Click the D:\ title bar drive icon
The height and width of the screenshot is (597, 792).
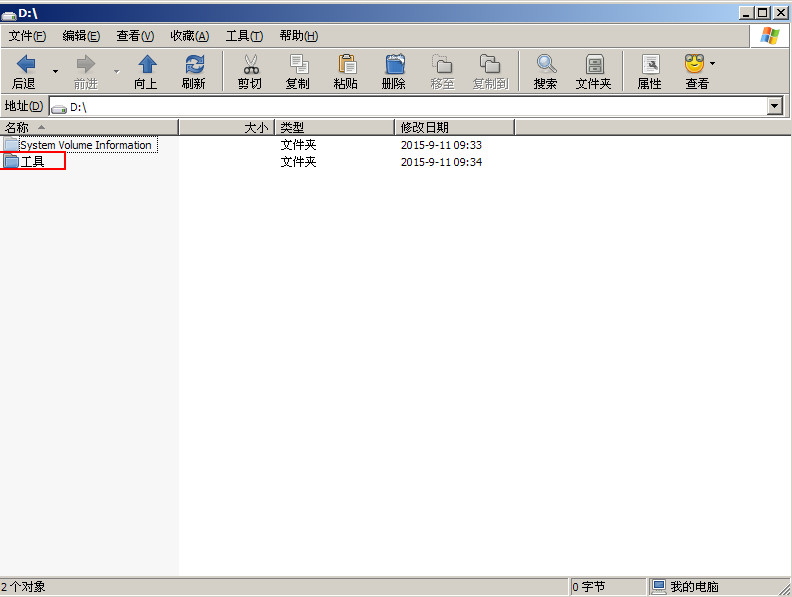coord(9,14)
